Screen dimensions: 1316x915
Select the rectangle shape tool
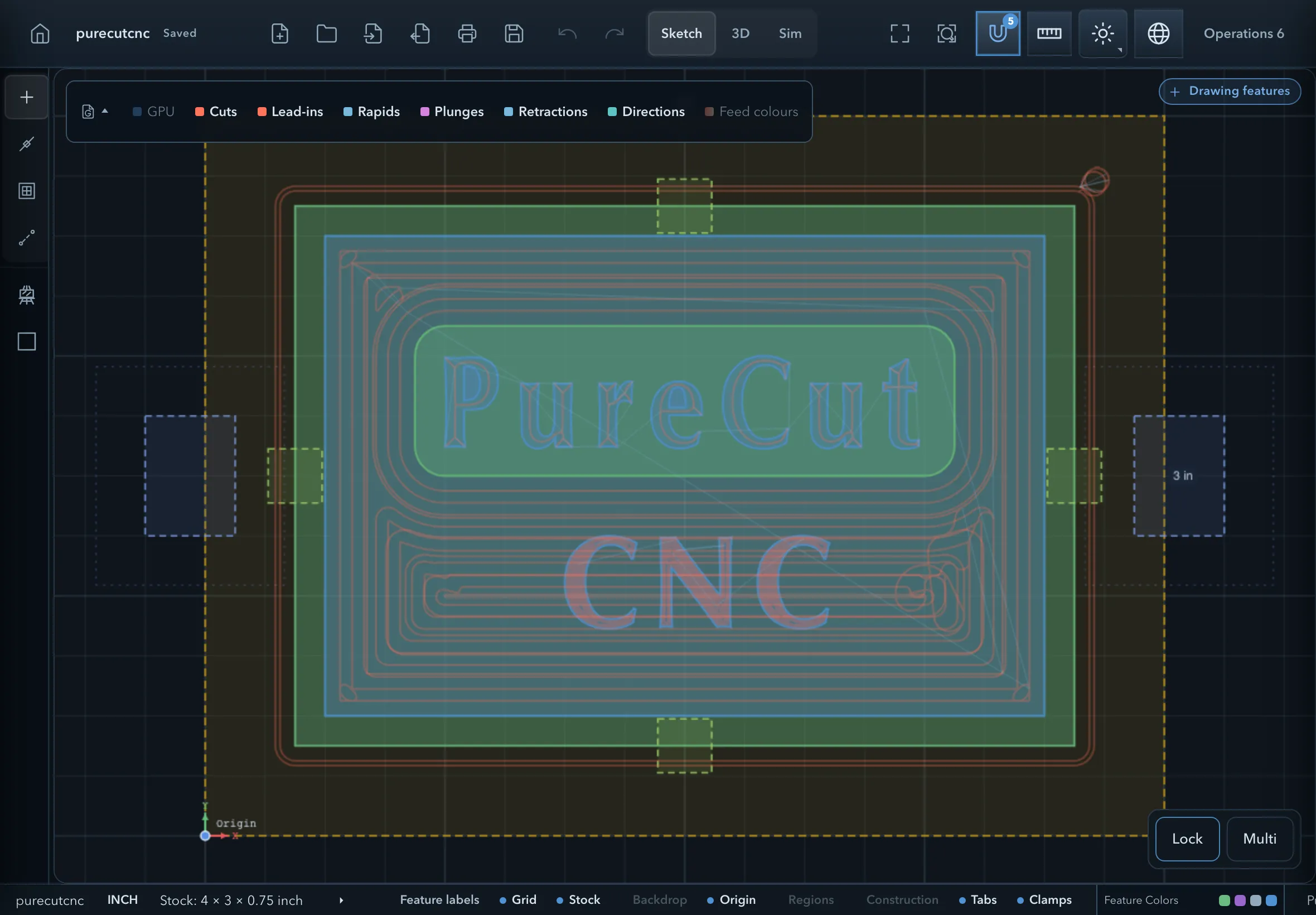26,341
